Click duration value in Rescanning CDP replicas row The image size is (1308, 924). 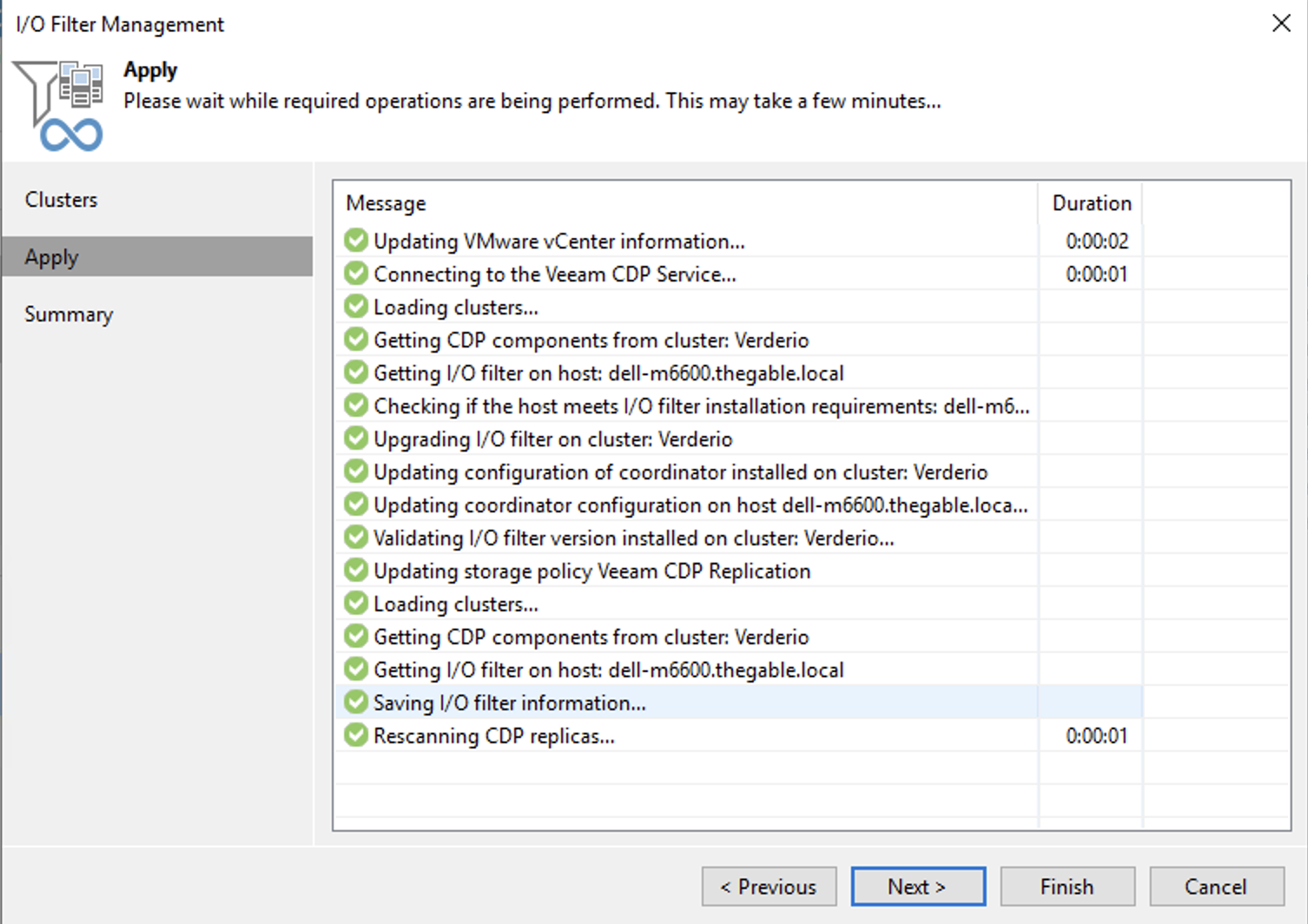tap(1097, 736)
